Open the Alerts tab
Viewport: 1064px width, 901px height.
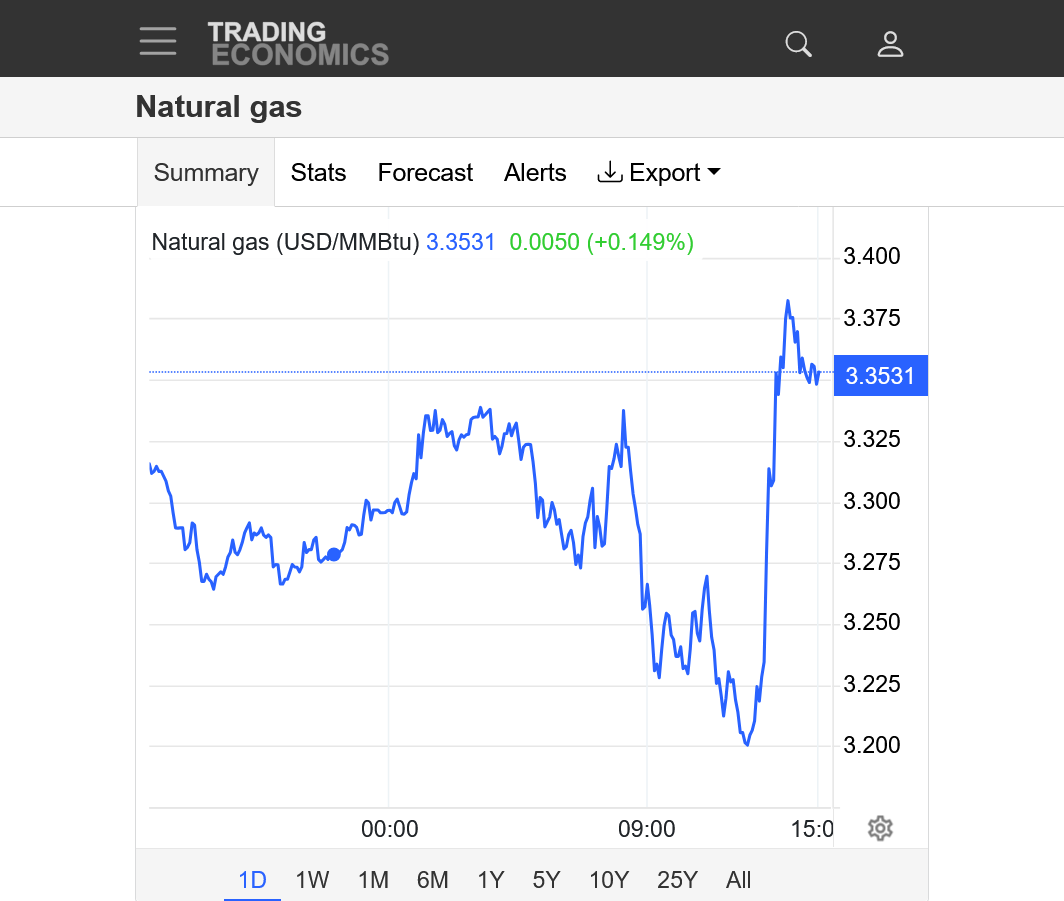pyautogui.click(x=535, y=173)
